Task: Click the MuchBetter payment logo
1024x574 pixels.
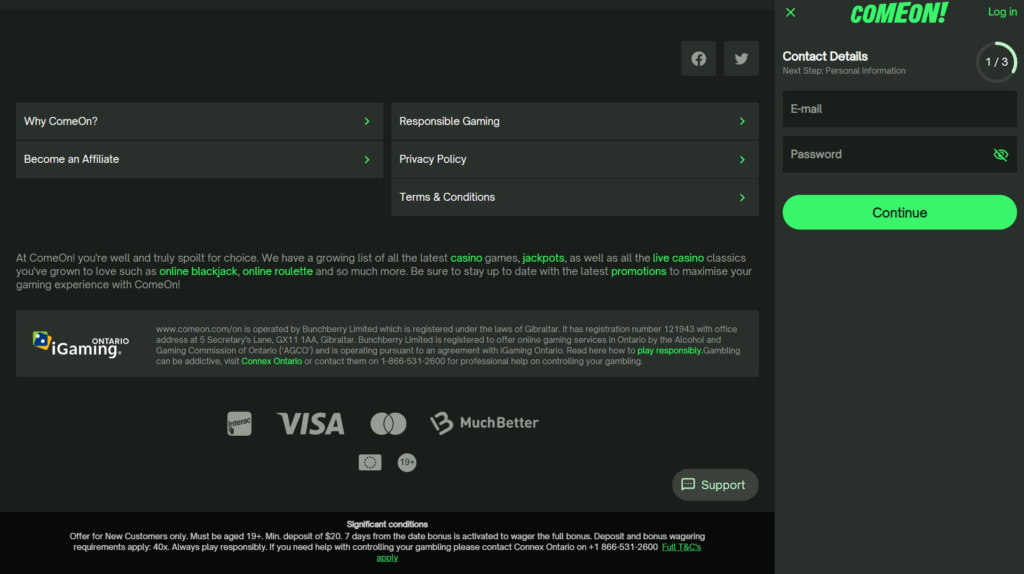Action: (x=484, y=423)
